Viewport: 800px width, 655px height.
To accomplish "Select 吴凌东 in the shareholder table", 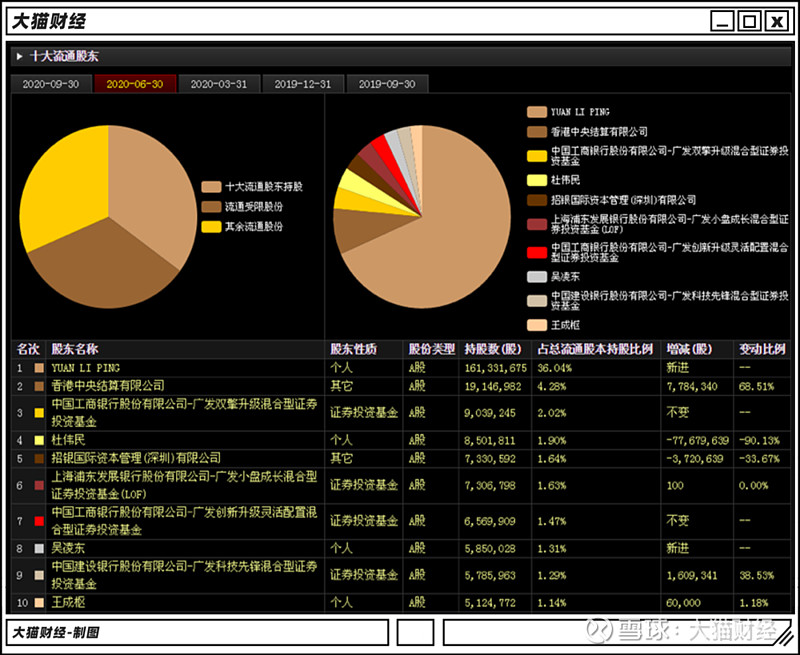I will click(x=68, y=548).
